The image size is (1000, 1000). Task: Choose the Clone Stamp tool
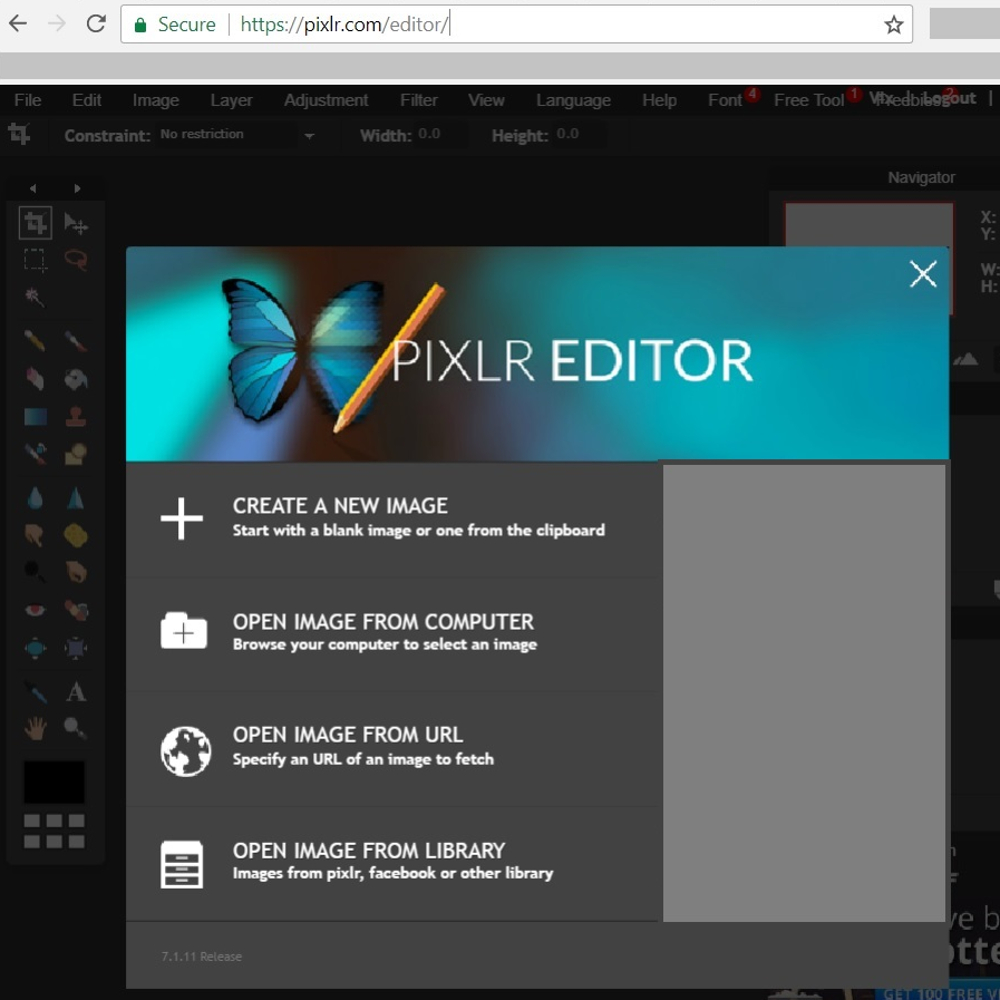pos(75,417)
